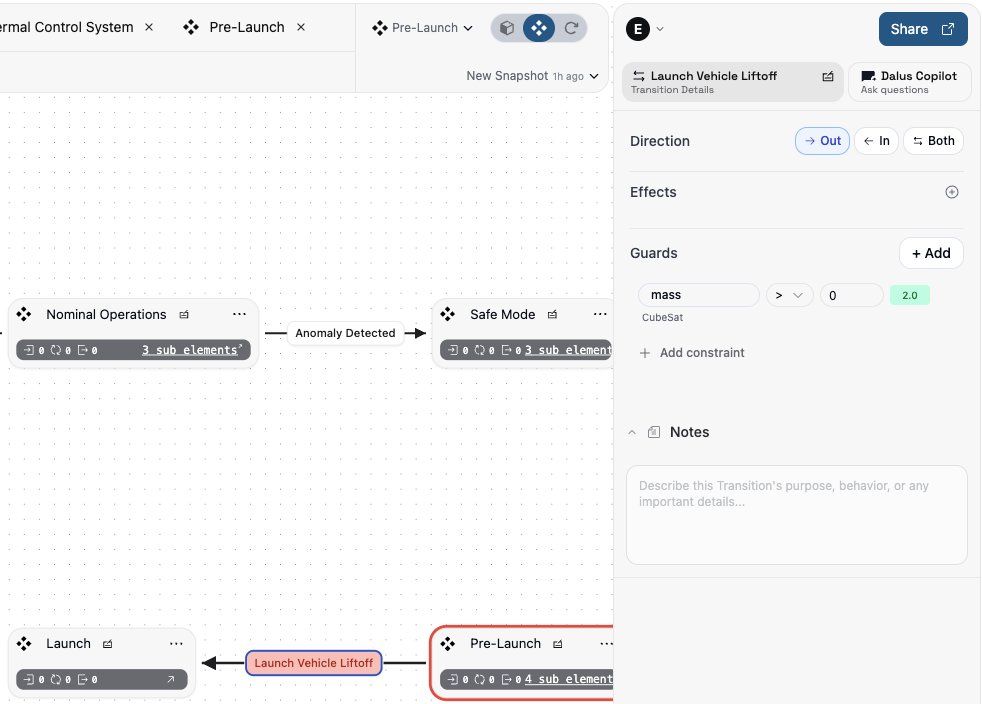Open the Dalus Copilot tab
Image resolution: width=982 pixels, height=704 pixels.
point(909,82)
